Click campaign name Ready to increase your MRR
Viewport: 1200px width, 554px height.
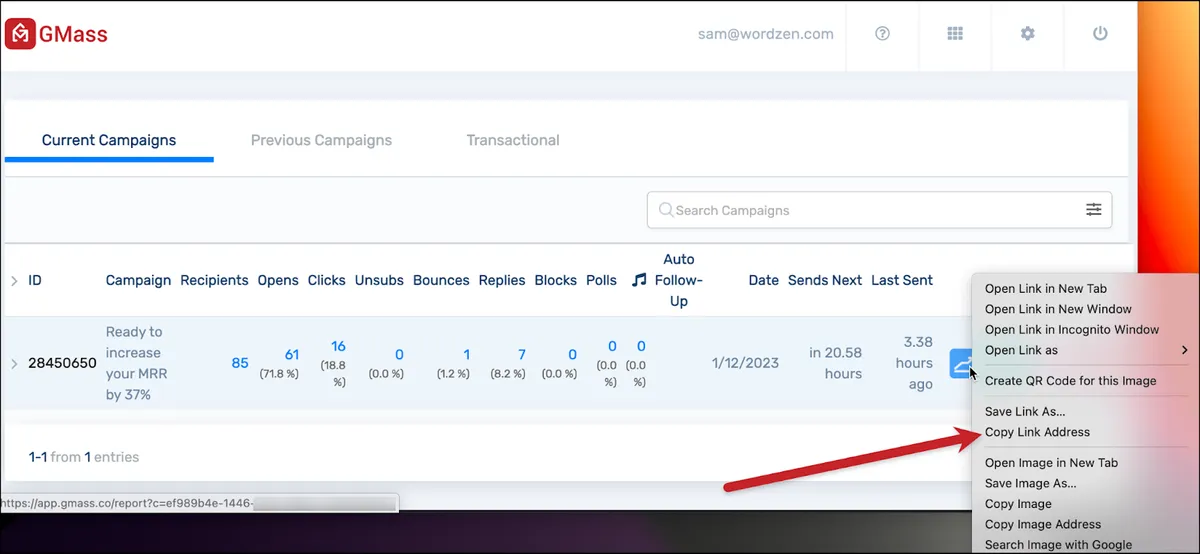click(136, 363)
